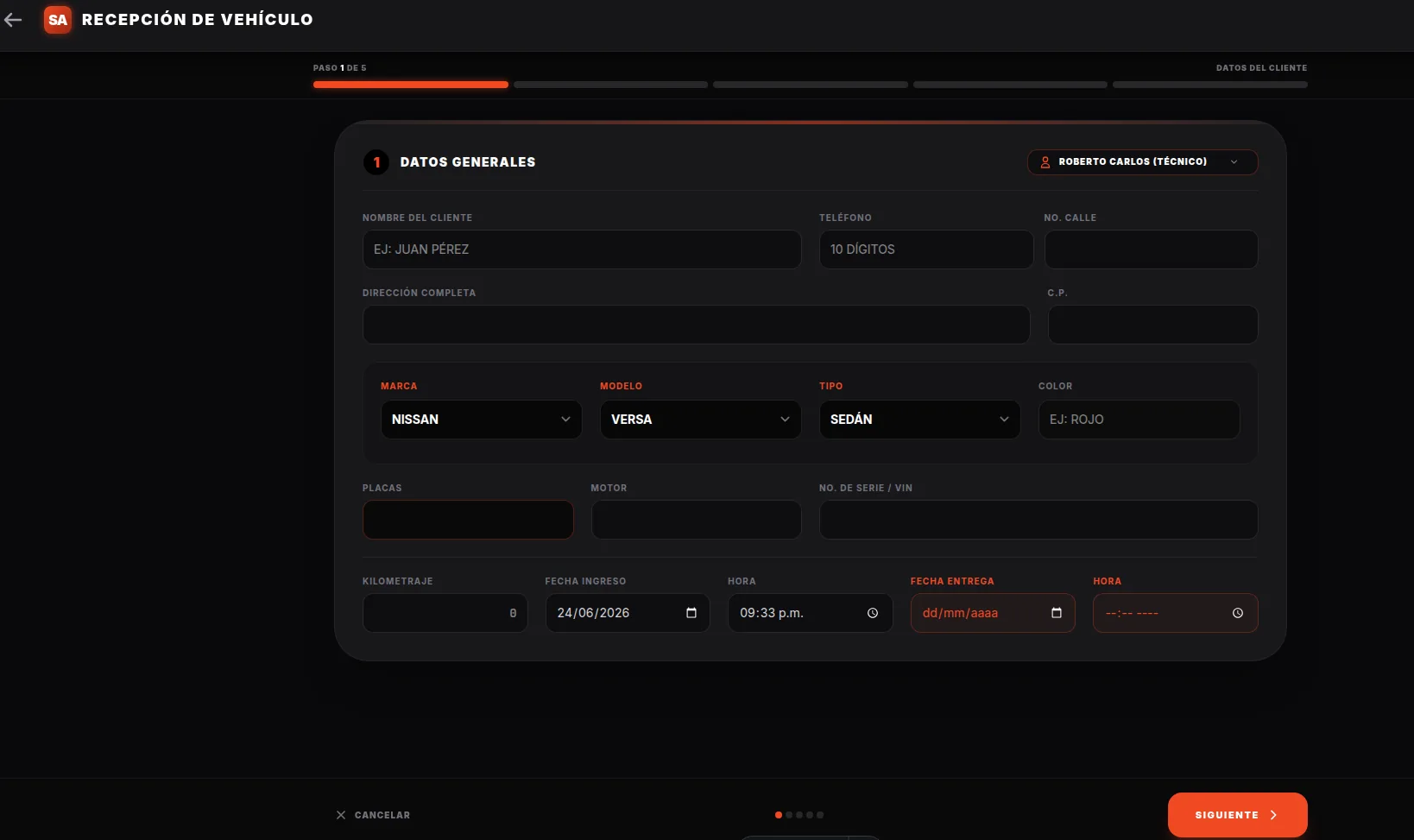Screen dimensions: 1414x840
Task: Jump to the fifth progress step bar
Action: [x=1210, y=85]
